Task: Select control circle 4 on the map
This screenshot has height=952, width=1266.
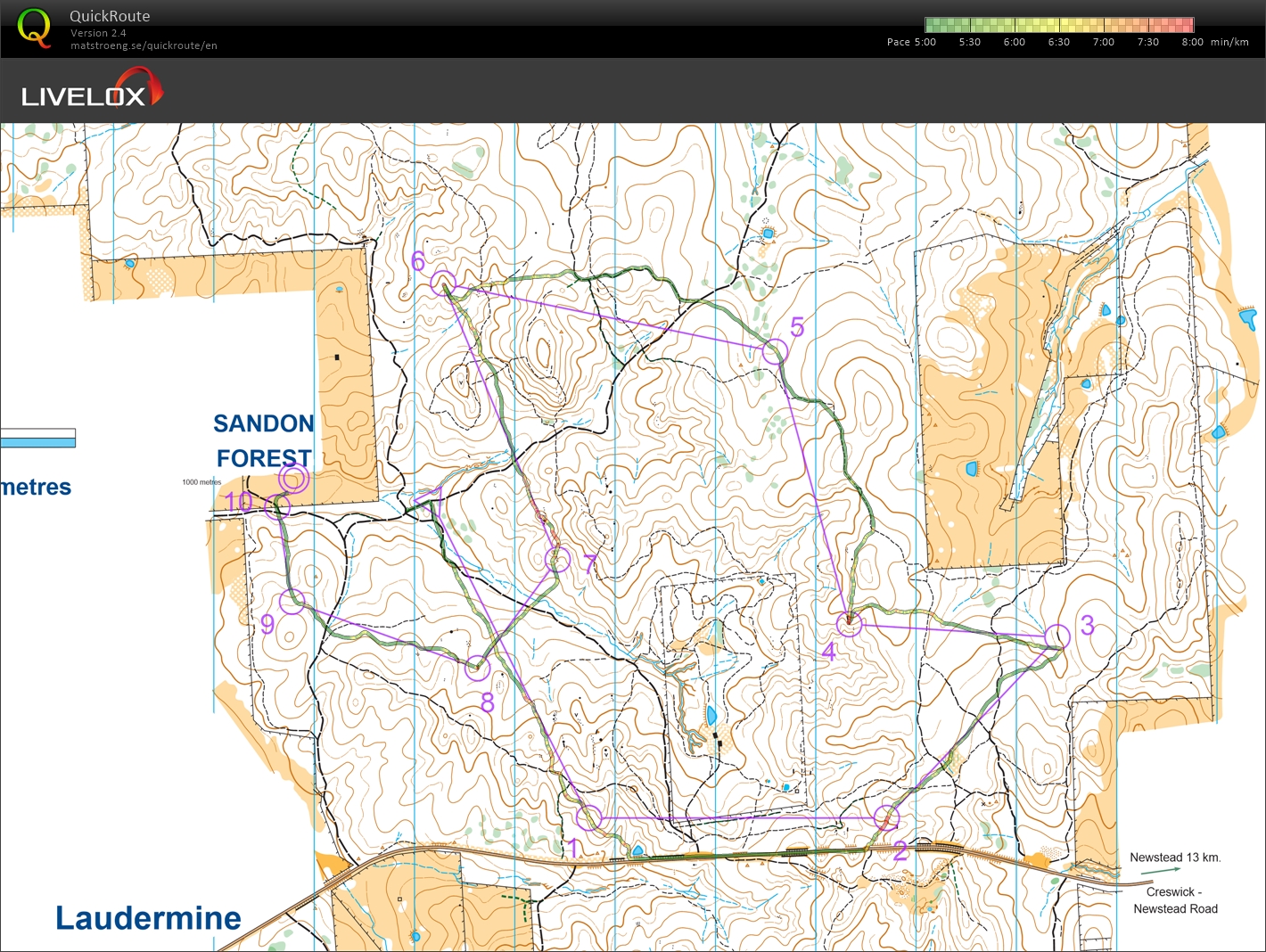Action: (x=849, y=626)
